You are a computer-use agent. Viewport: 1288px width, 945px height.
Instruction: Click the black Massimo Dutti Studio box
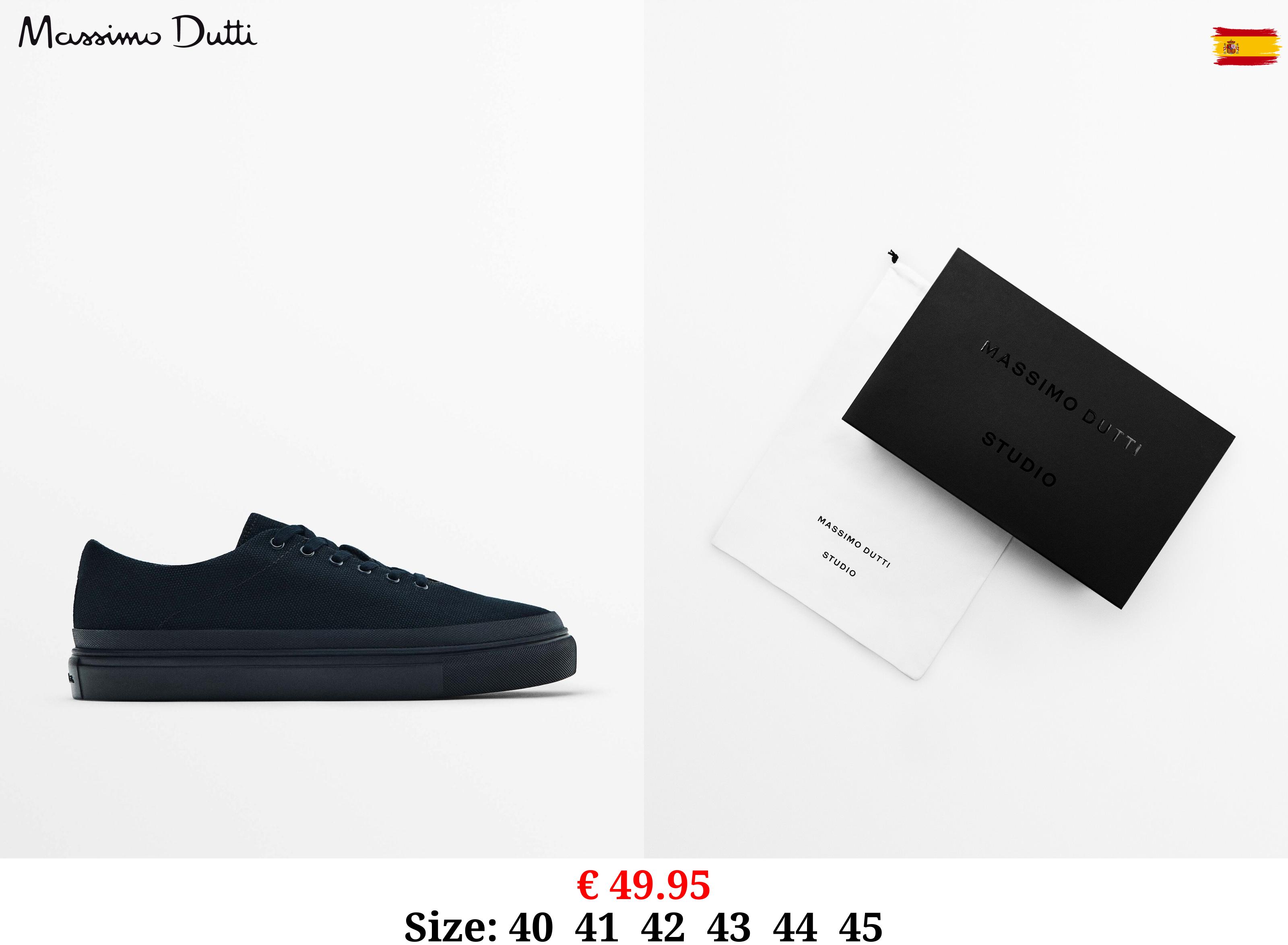1038,428
